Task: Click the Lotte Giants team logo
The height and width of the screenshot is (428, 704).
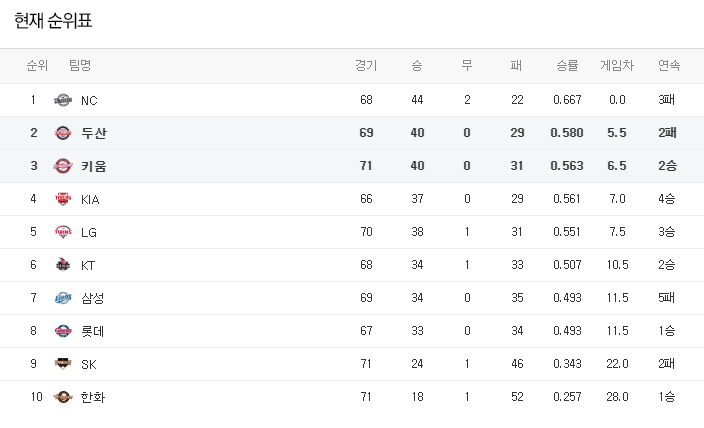Action: tap(63, 331)
